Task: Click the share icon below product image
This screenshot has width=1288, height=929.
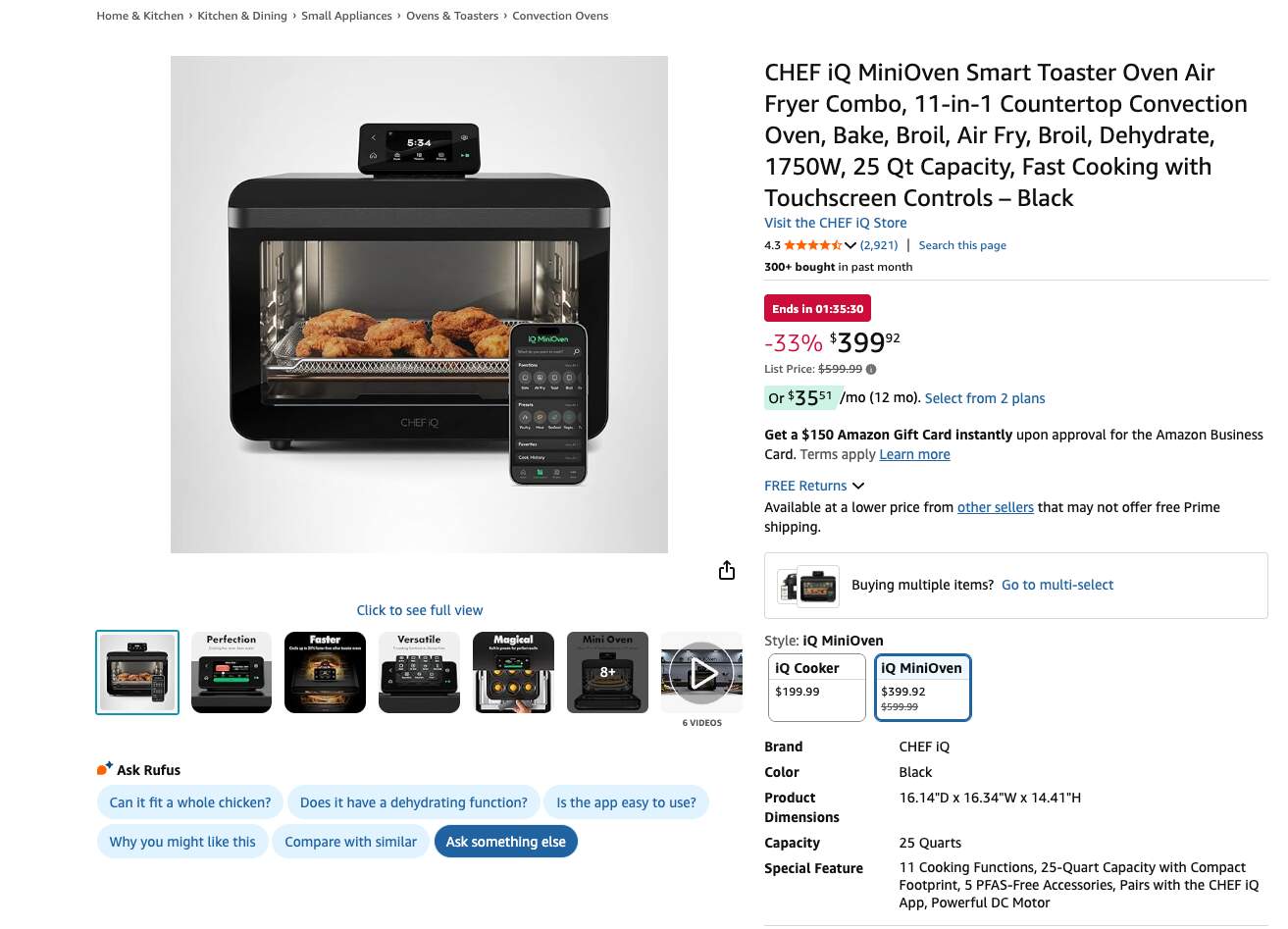Action: 727,570
